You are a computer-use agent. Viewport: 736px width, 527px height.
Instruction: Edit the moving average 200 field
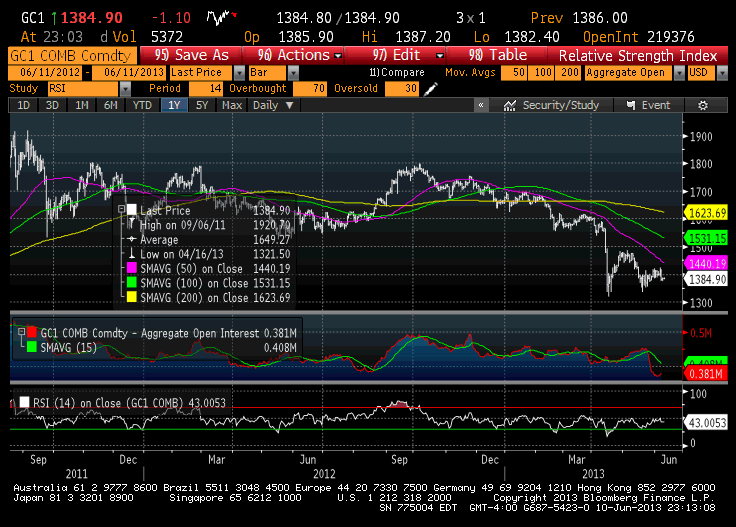568,73
